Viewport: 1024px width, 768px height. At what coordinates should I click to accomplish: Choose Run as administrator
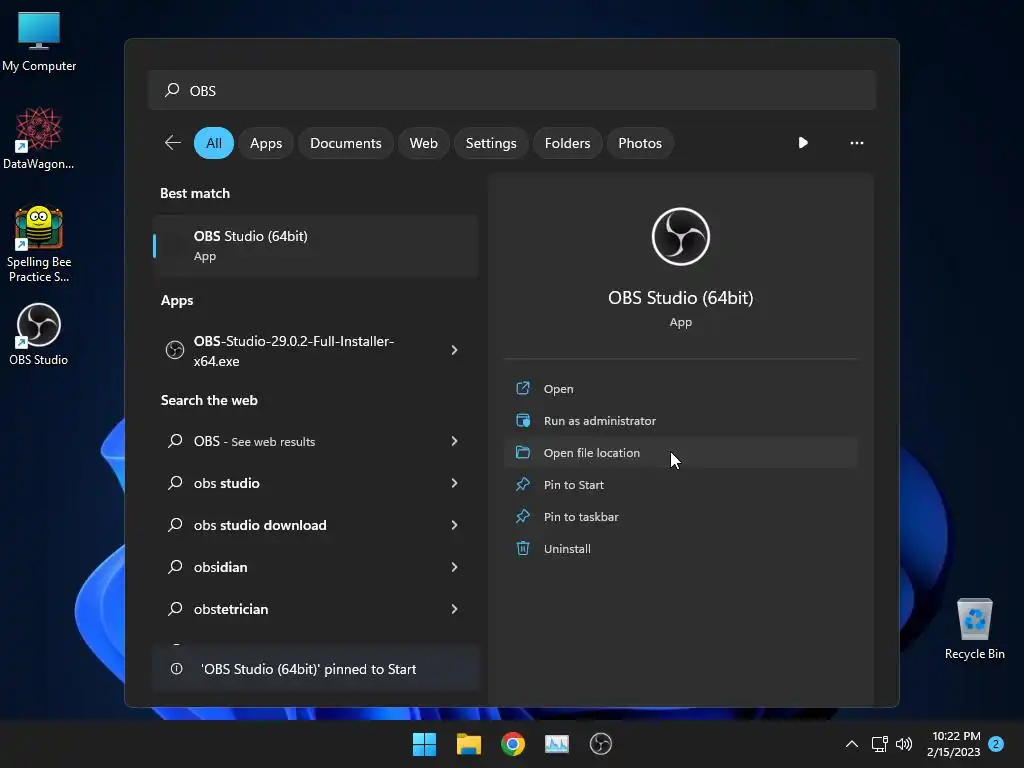click(680, 421)
